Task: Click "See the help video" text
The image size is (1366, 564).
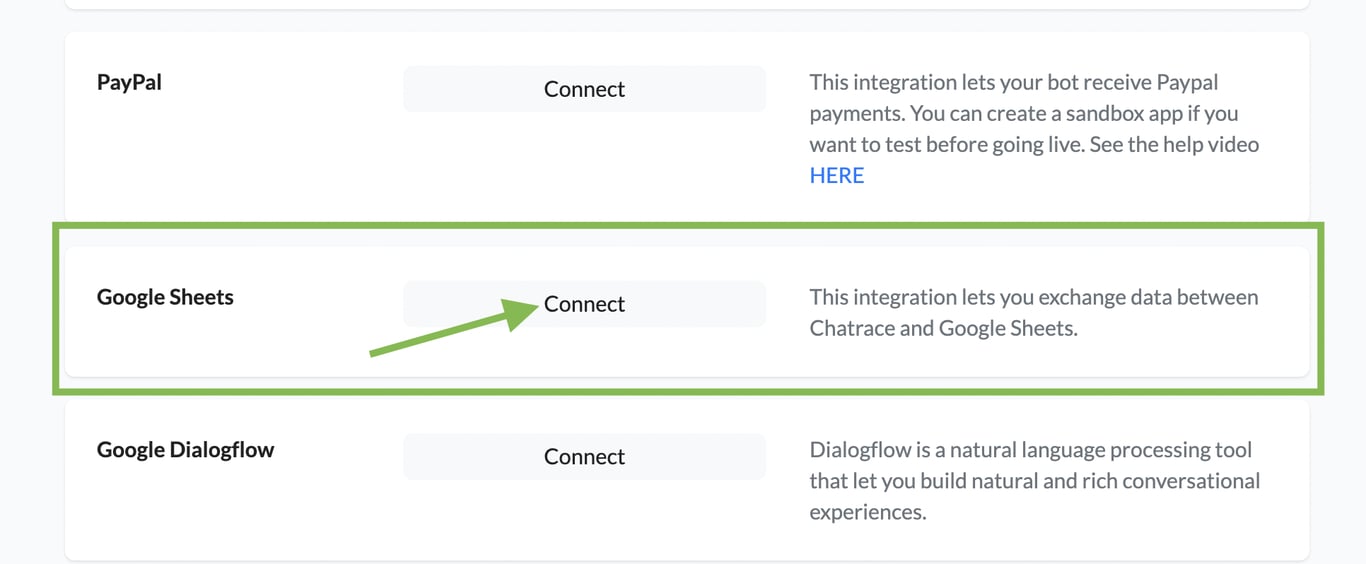Action: pos(1160,145)
